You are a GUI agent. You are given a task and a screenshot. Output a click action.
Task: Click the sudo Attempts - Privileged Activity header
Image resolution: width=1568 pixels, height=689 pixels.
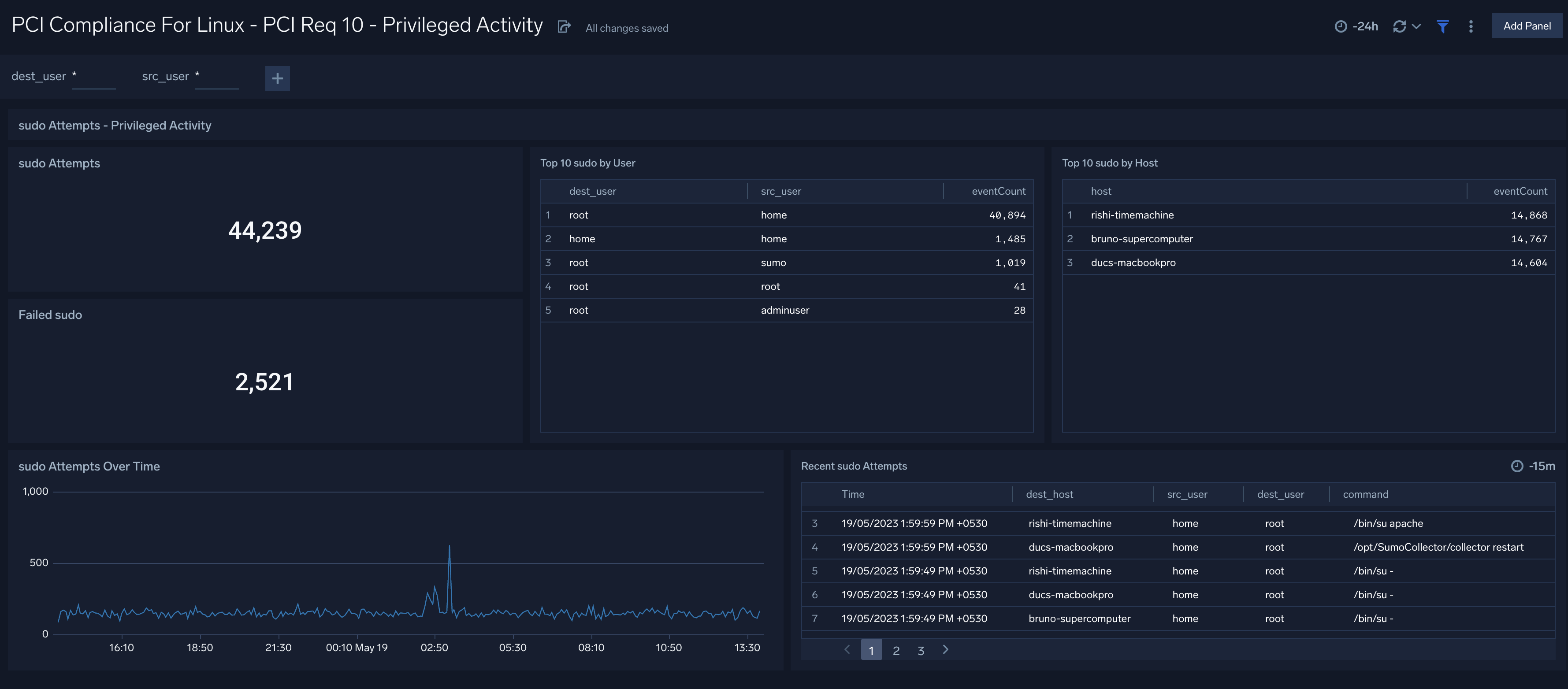115,126
